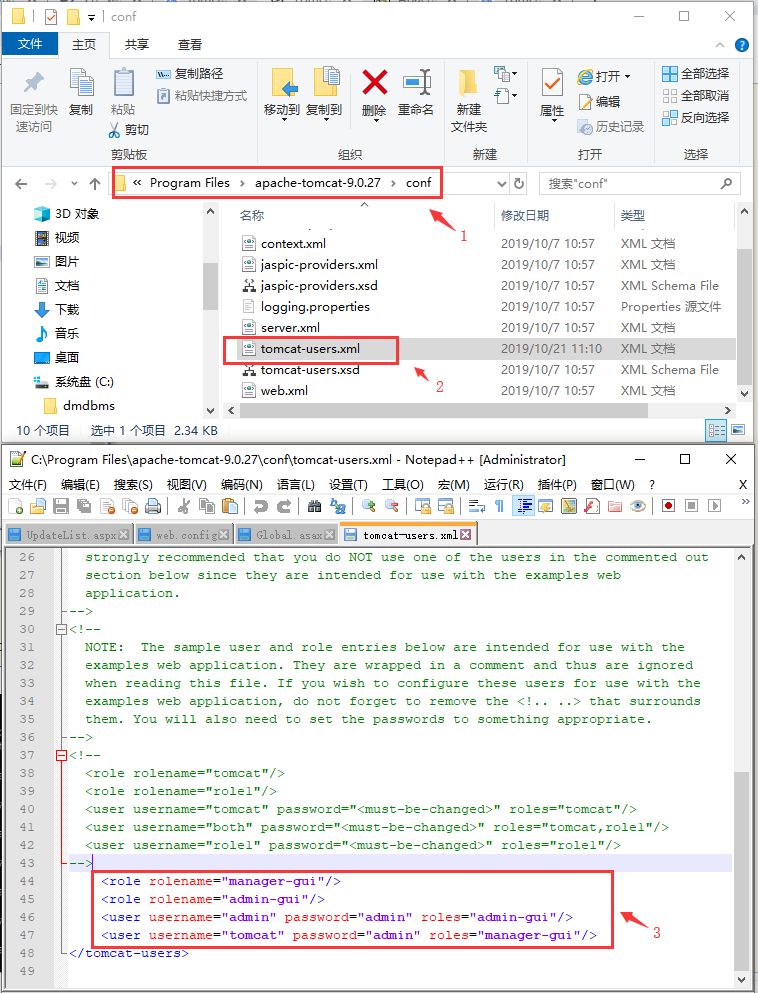Toggle Show all characters pilcrow icon
This screenshot has width=758, height=993.
[x=500, y=505]
